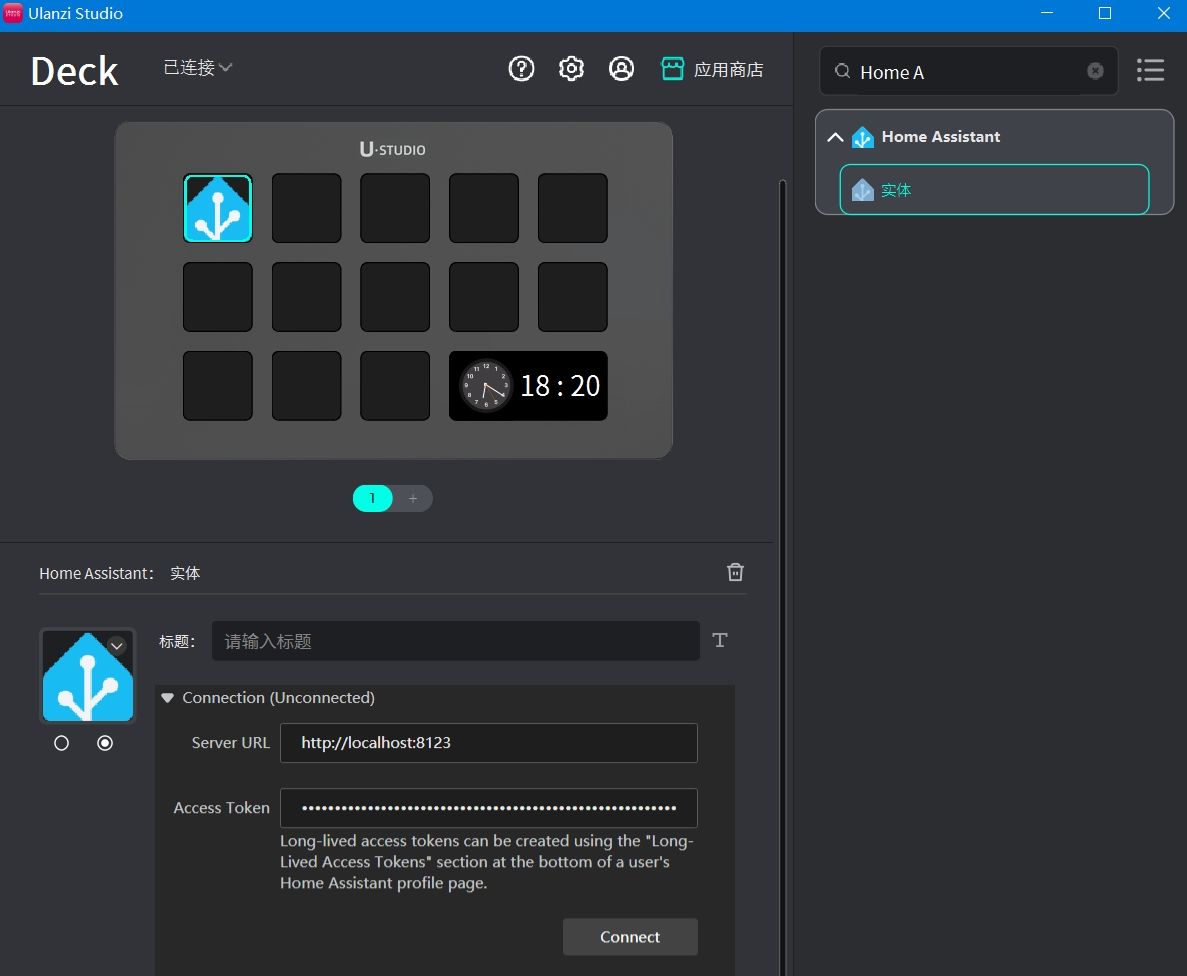Select the second icon state radio button

105,744
